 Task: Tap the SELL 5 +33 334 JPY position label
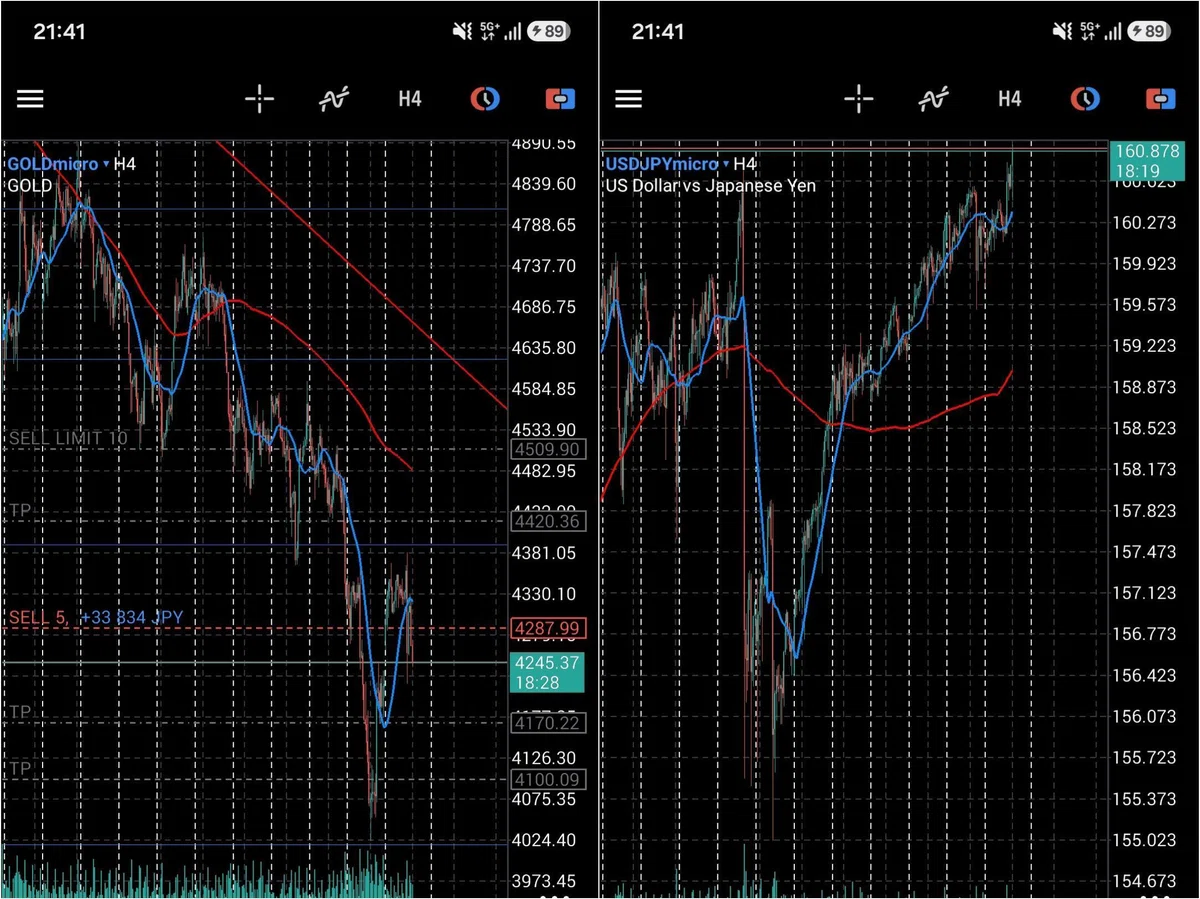pos(96,618)
